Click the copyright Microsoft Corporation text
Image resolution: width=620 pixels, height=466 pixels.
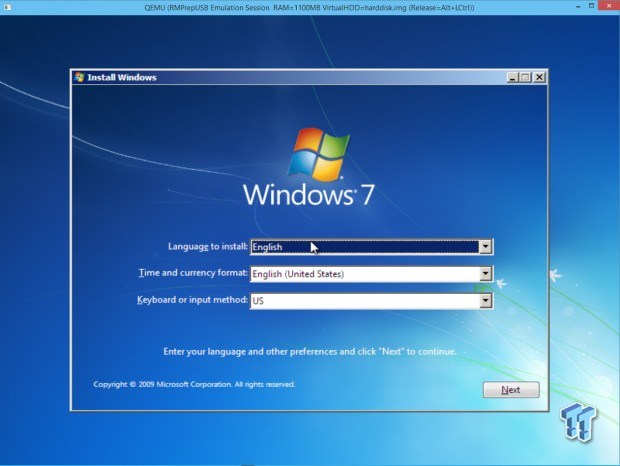coord(194,384)
